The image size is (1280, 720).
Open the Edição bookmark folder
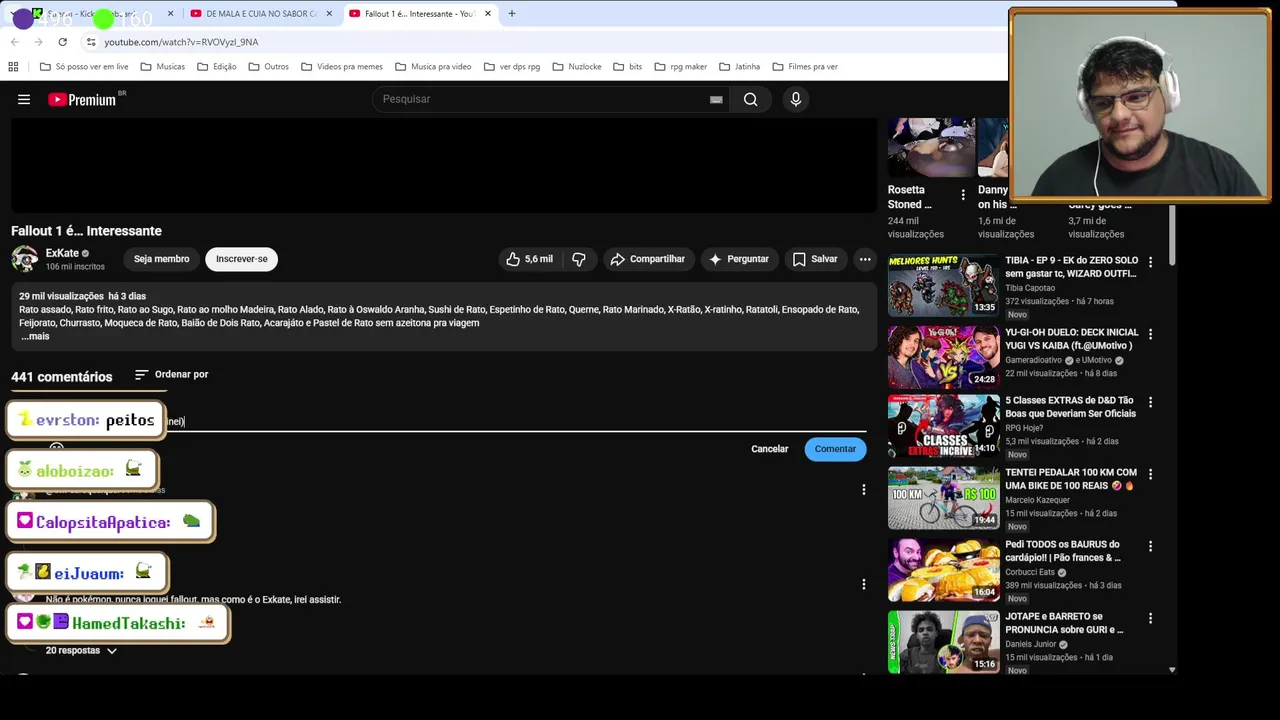pyautogui.click(x=216, y=67)
